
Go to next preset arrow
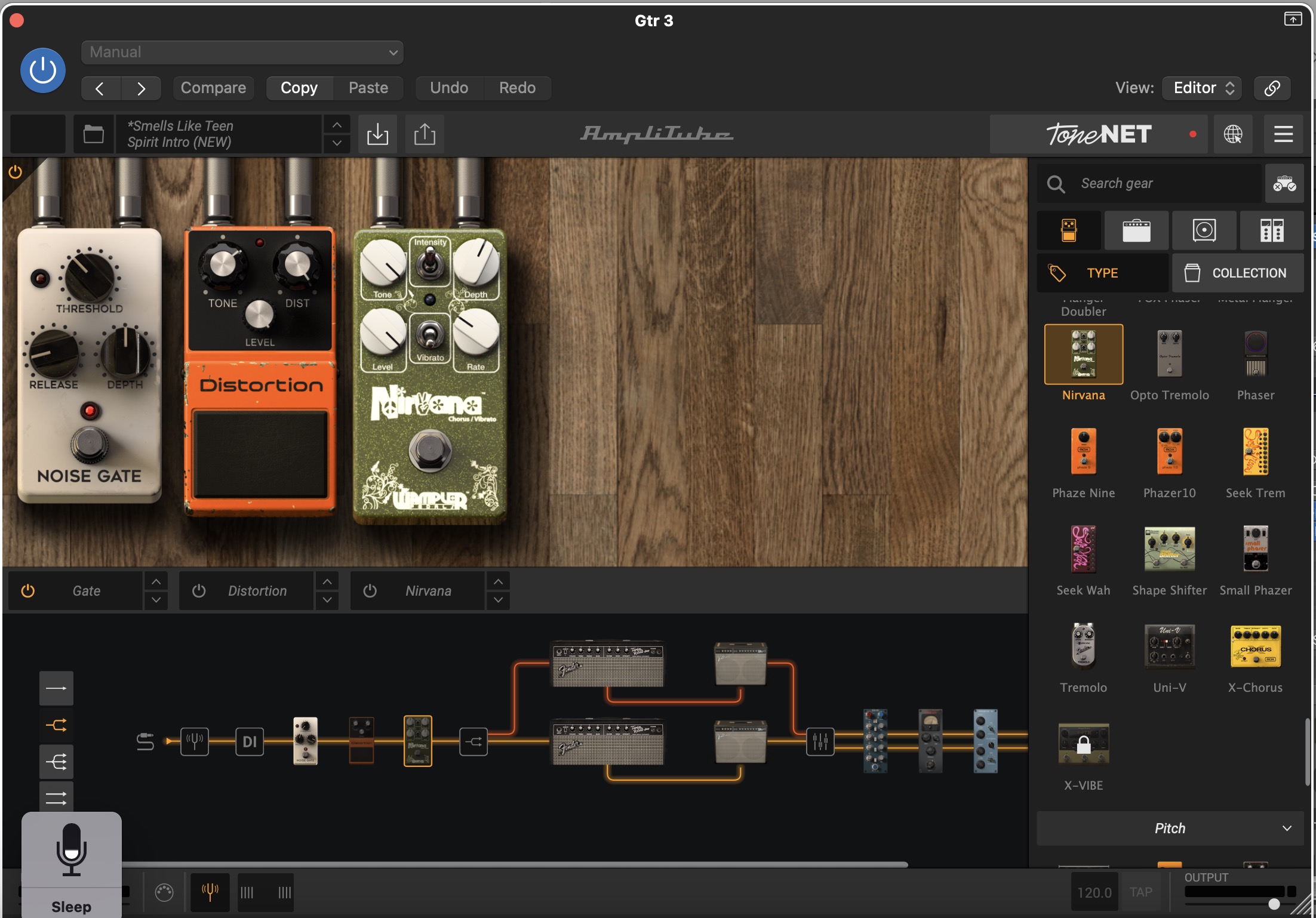[x=141, y=88]
